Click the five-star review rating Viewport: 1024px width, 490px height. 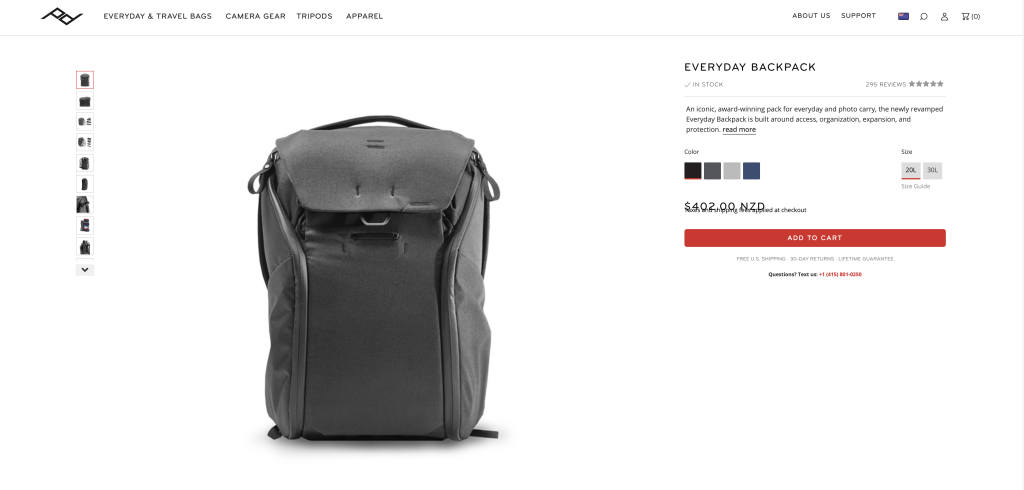point(926,84)
